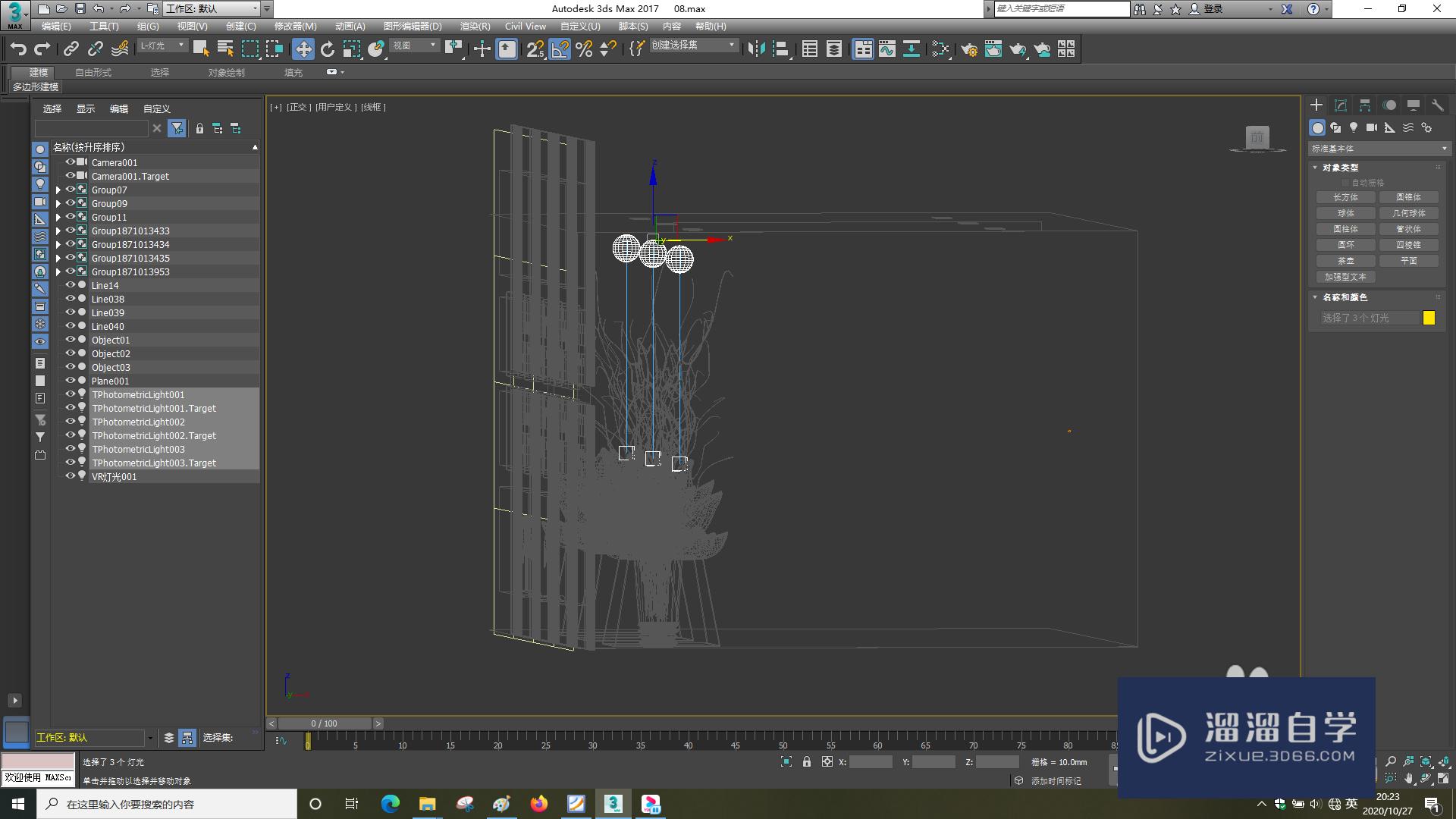Click the yellow object color swatch
Viewport: 1456px width, 819px height.
click(x=1429, y=318)
